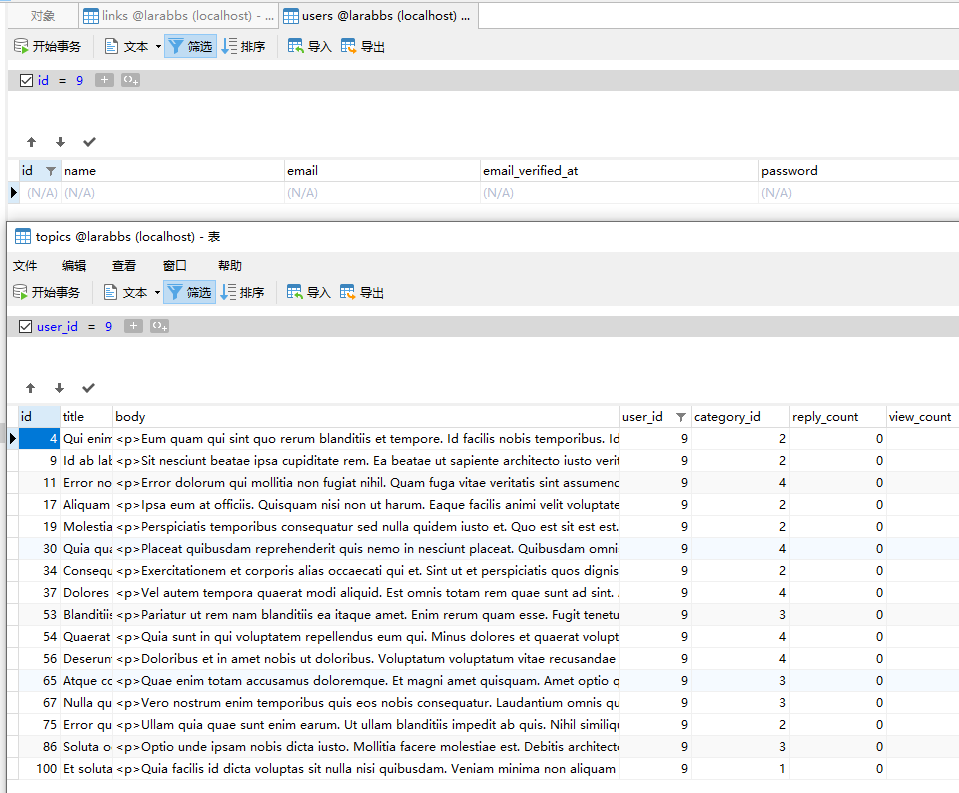Open 文本 dropdown in users tab toolbar
The width and height of the screenshot is (959, 793).
tap(157, 47)
